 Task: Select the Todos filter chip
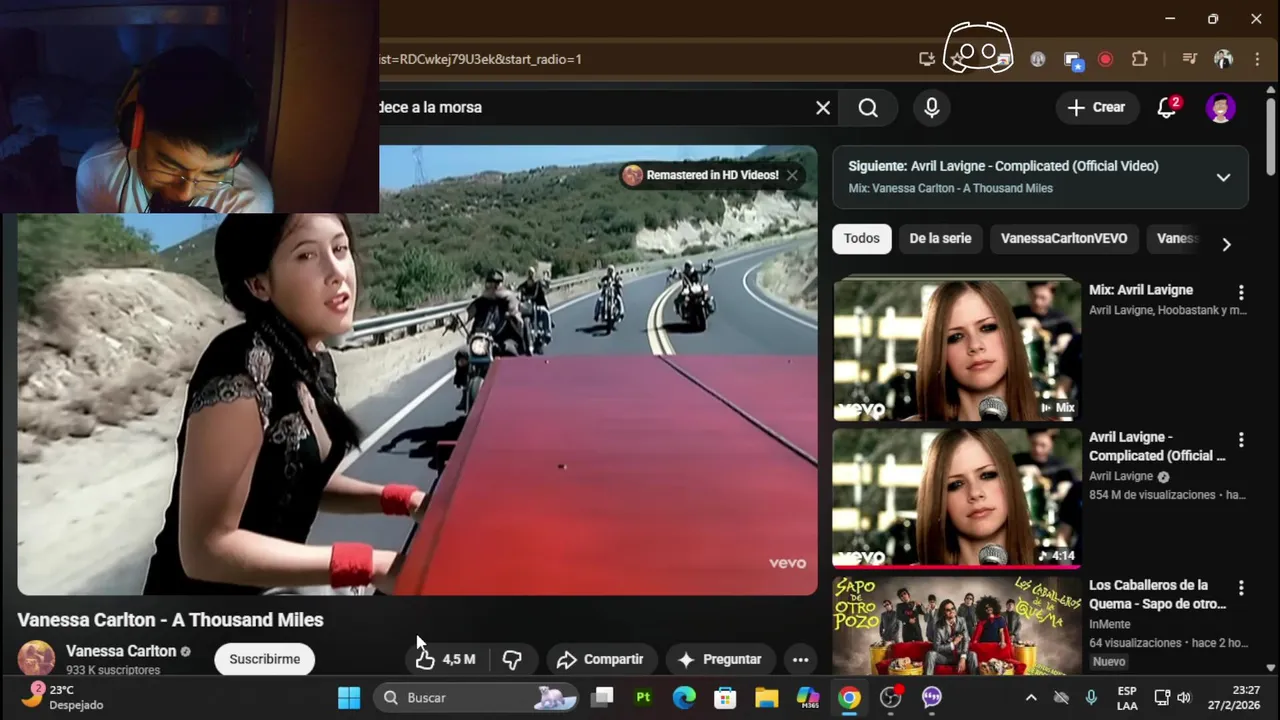(x=862, y=238)
